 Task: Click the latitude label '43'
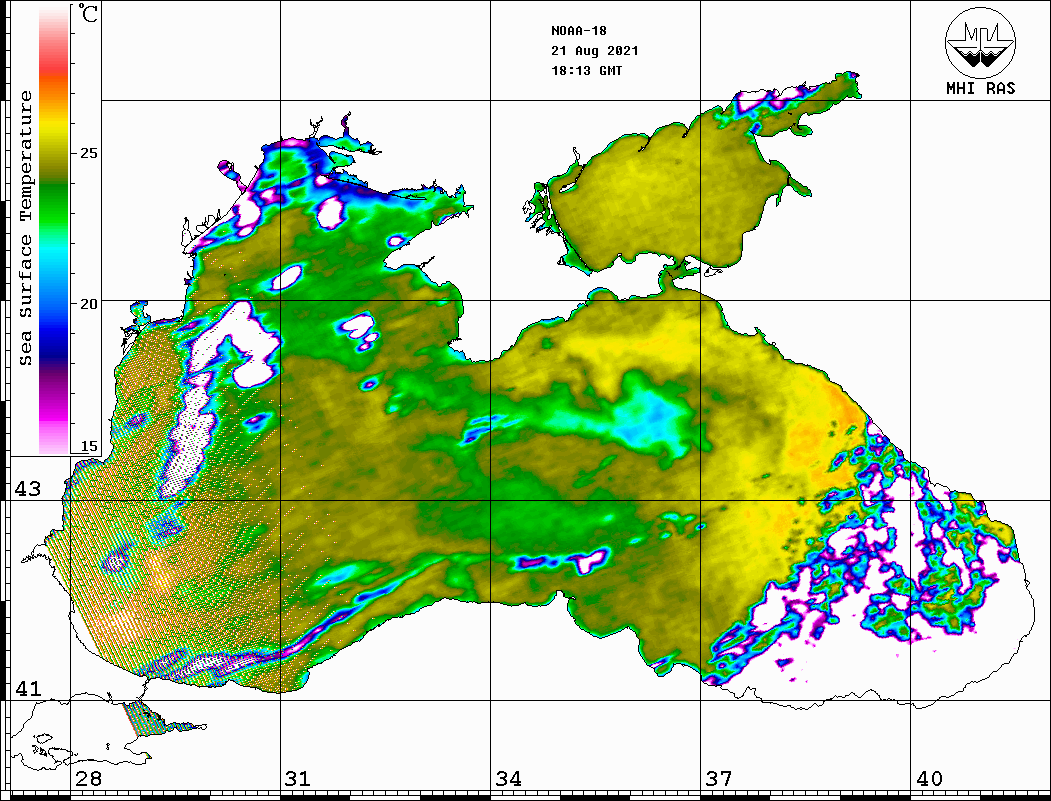pos(27,489)
